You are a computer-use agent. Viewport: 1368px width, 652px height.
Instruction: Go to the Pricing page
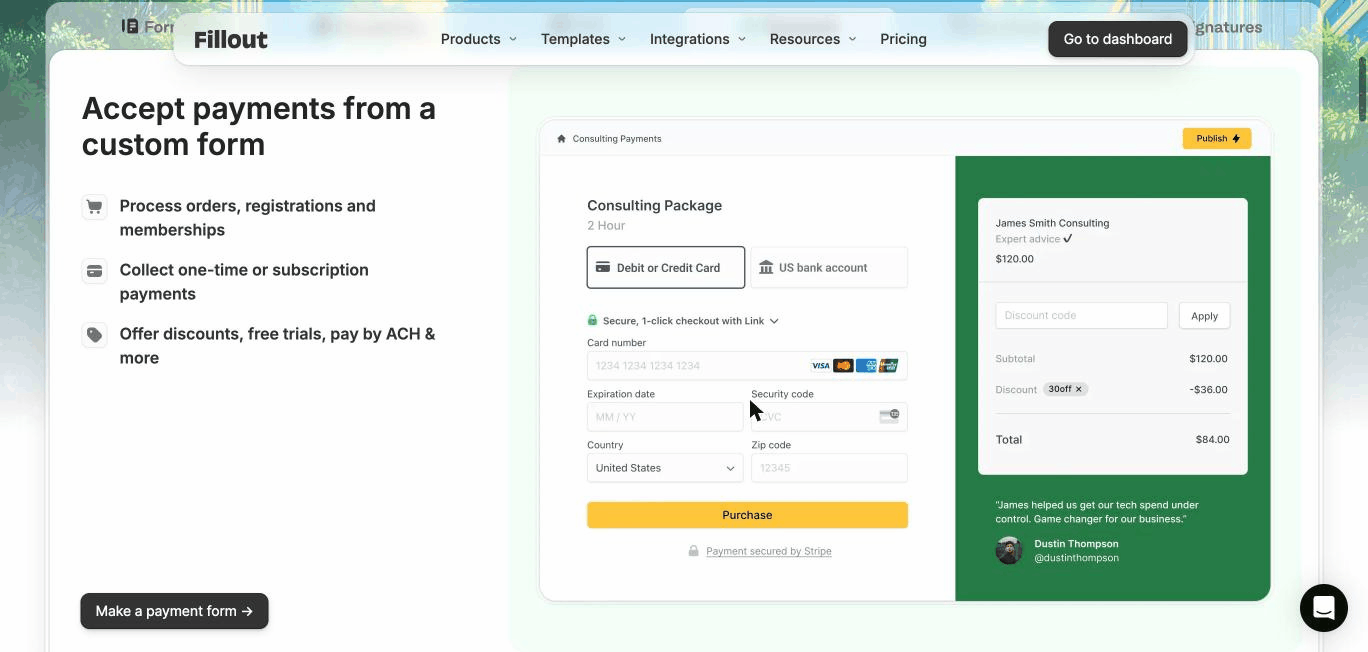903,39
